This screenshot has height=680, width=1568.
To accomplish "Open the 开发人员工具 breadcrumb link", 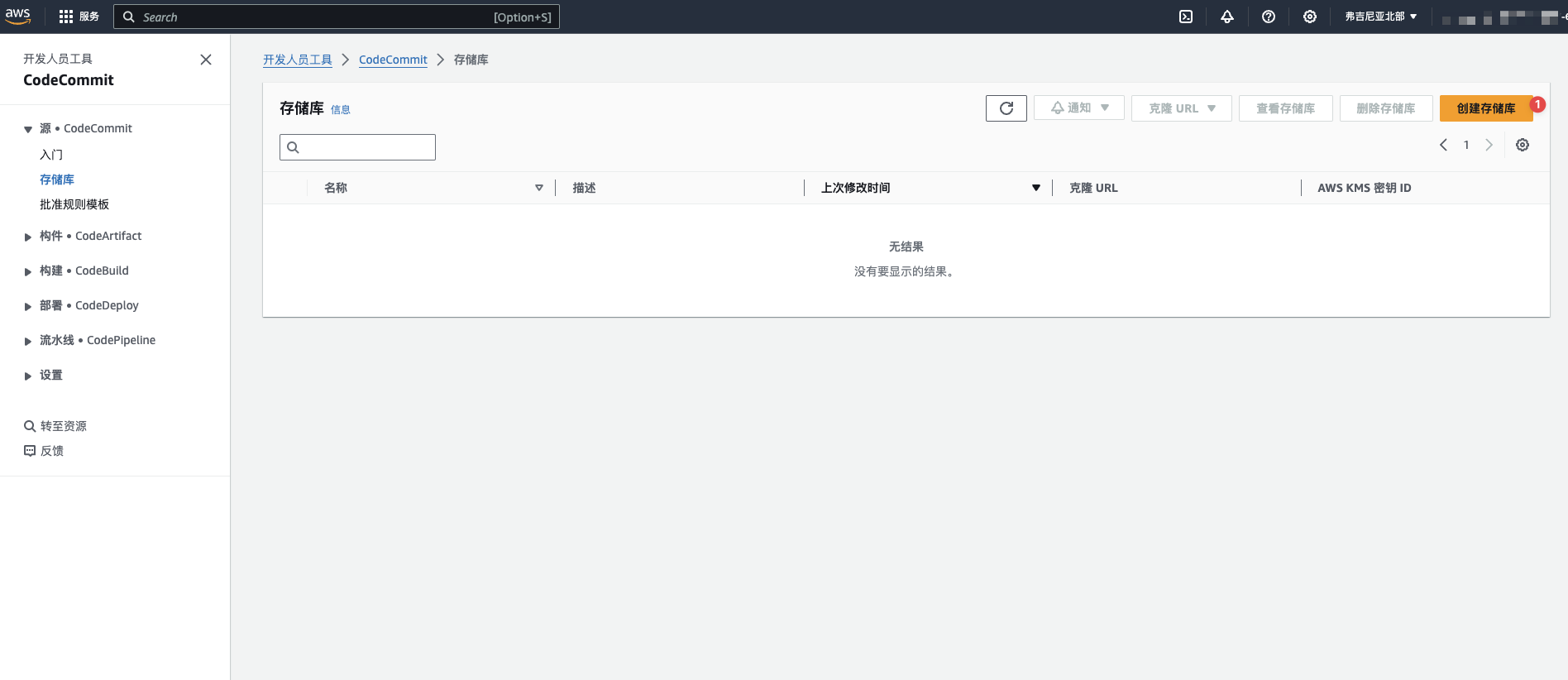I will pyautogui.click(x=298, y=60).
